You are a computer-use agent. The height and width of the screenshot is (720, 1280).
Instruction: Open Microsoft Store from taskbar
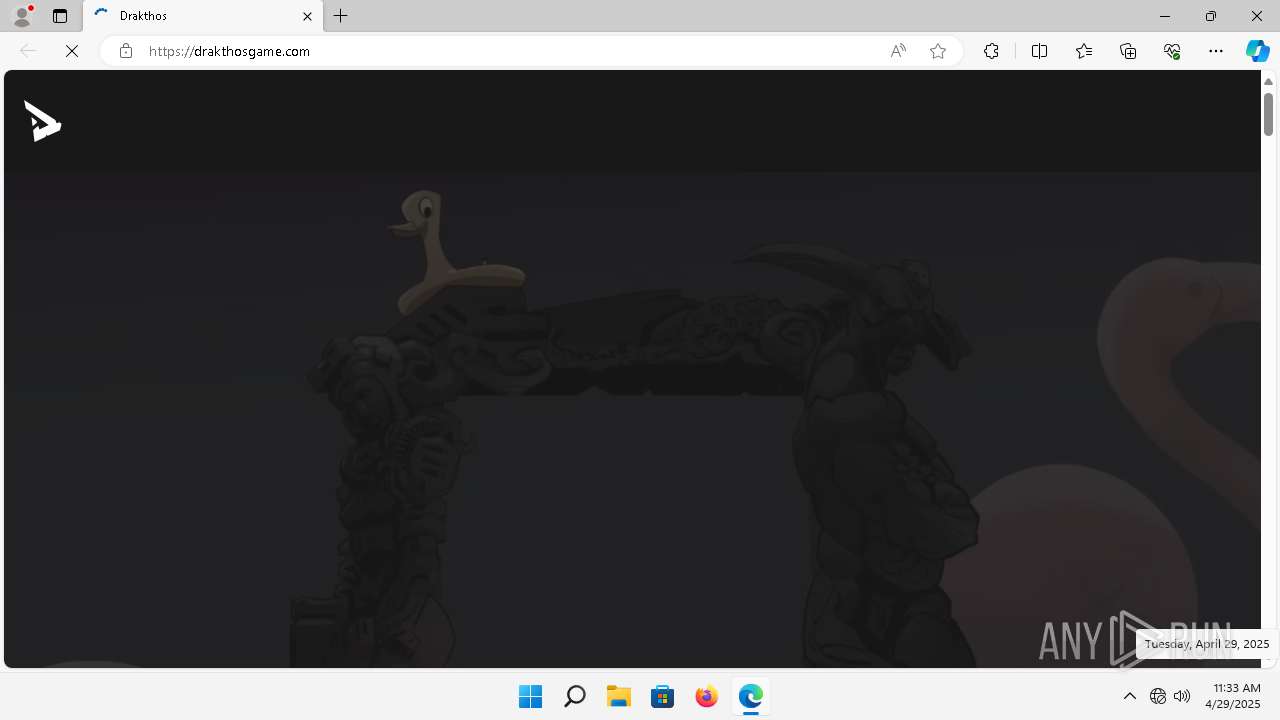(x=662, y=696)
